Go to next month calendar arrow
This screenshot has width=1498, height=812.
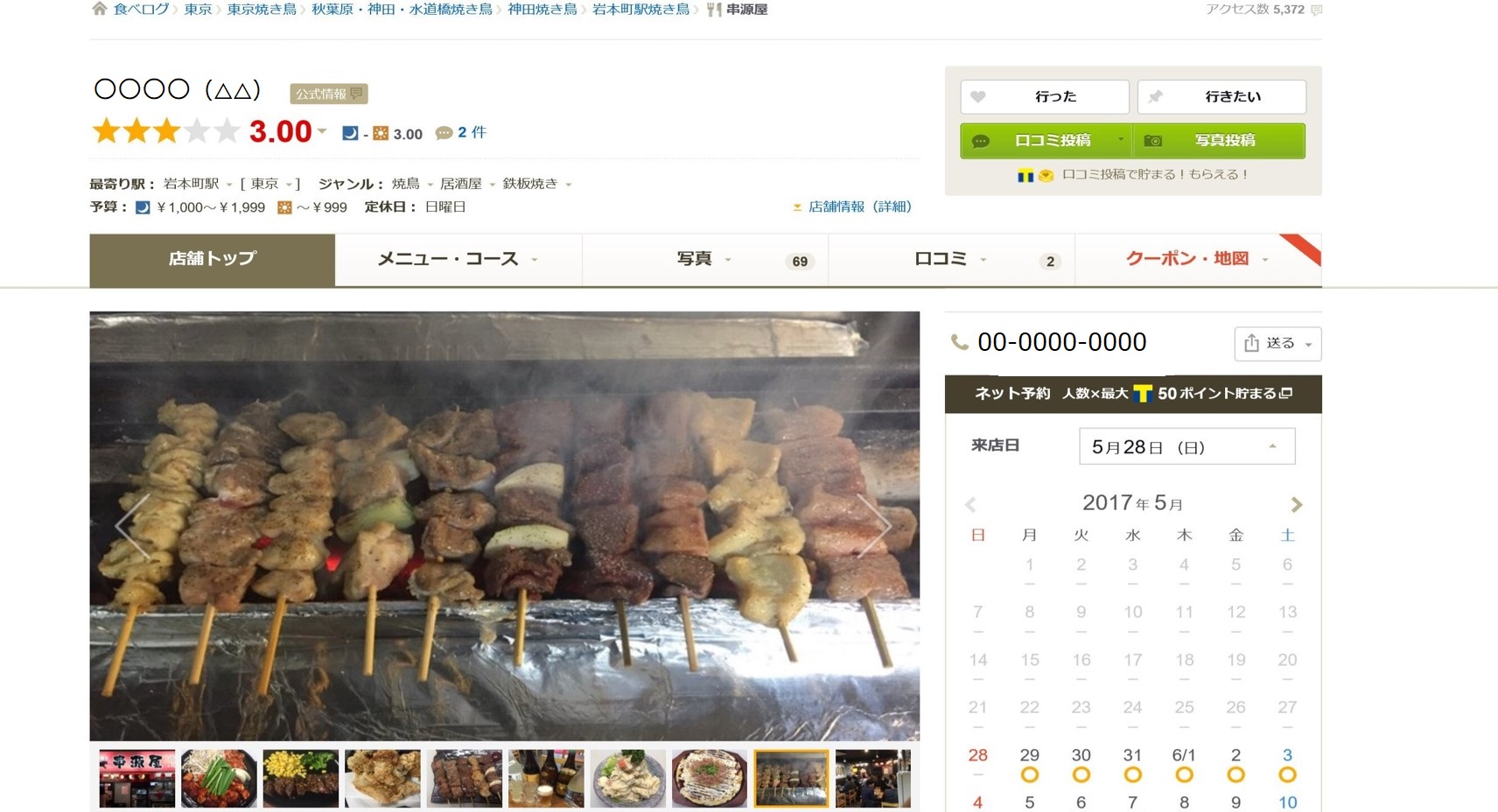pyautogui.click(x=1296, y=505)
